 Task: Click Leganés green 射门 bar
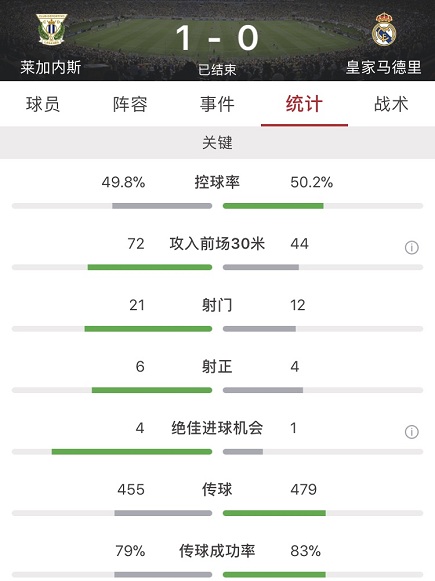click(148, 329)
